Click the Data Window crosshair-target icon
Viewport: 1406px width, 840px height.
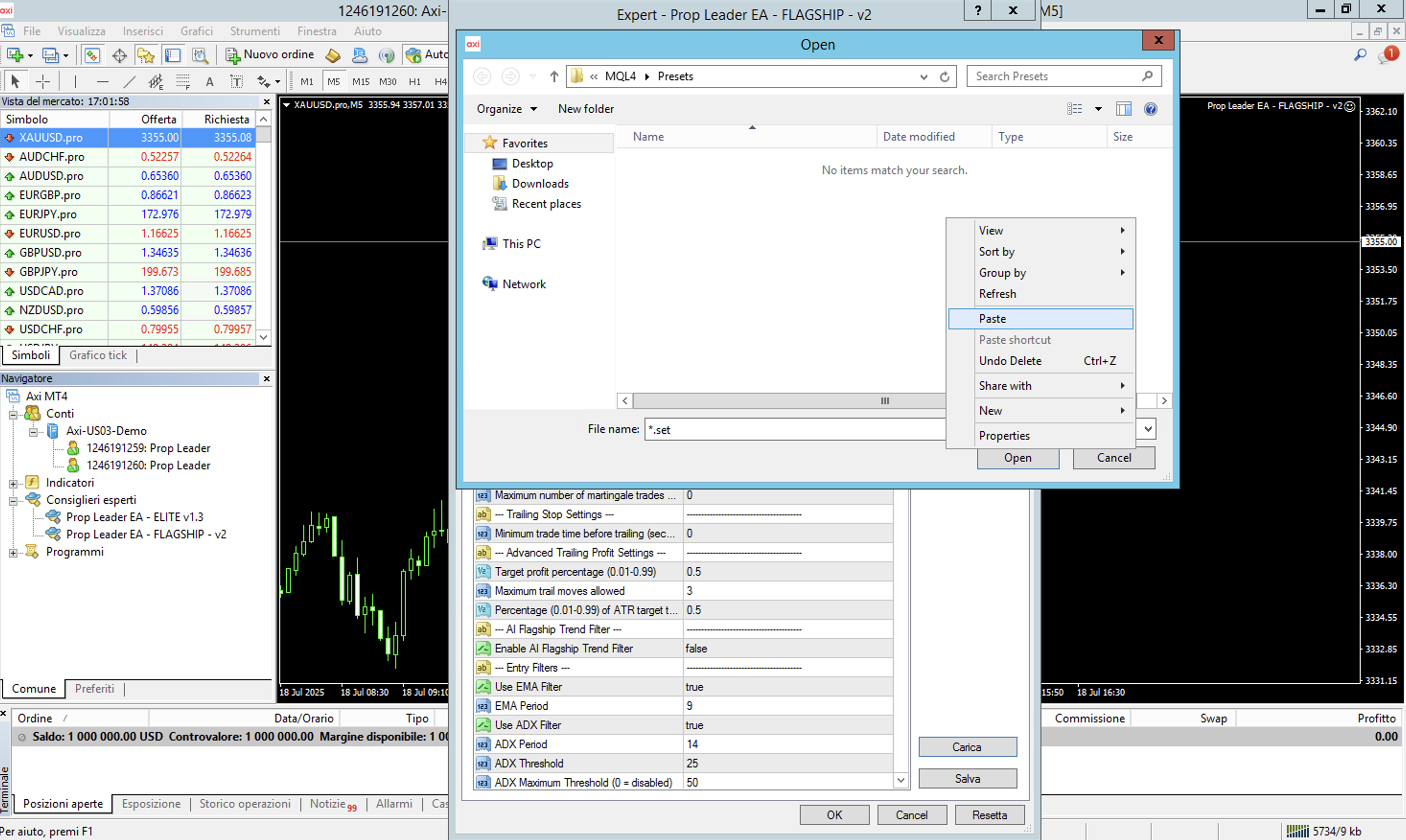pos(119,55)
